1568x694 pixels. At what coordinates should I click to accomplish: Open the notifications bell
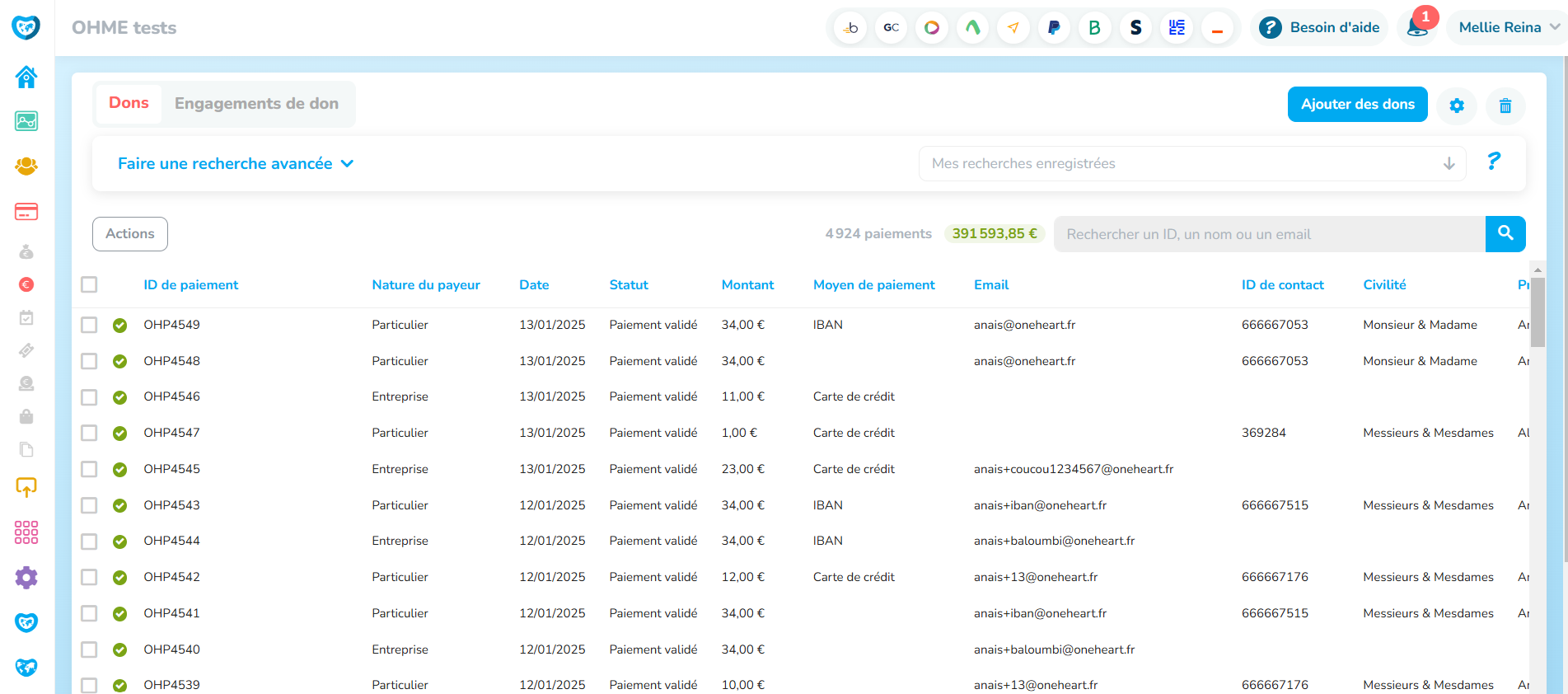tap(1417, 27)
